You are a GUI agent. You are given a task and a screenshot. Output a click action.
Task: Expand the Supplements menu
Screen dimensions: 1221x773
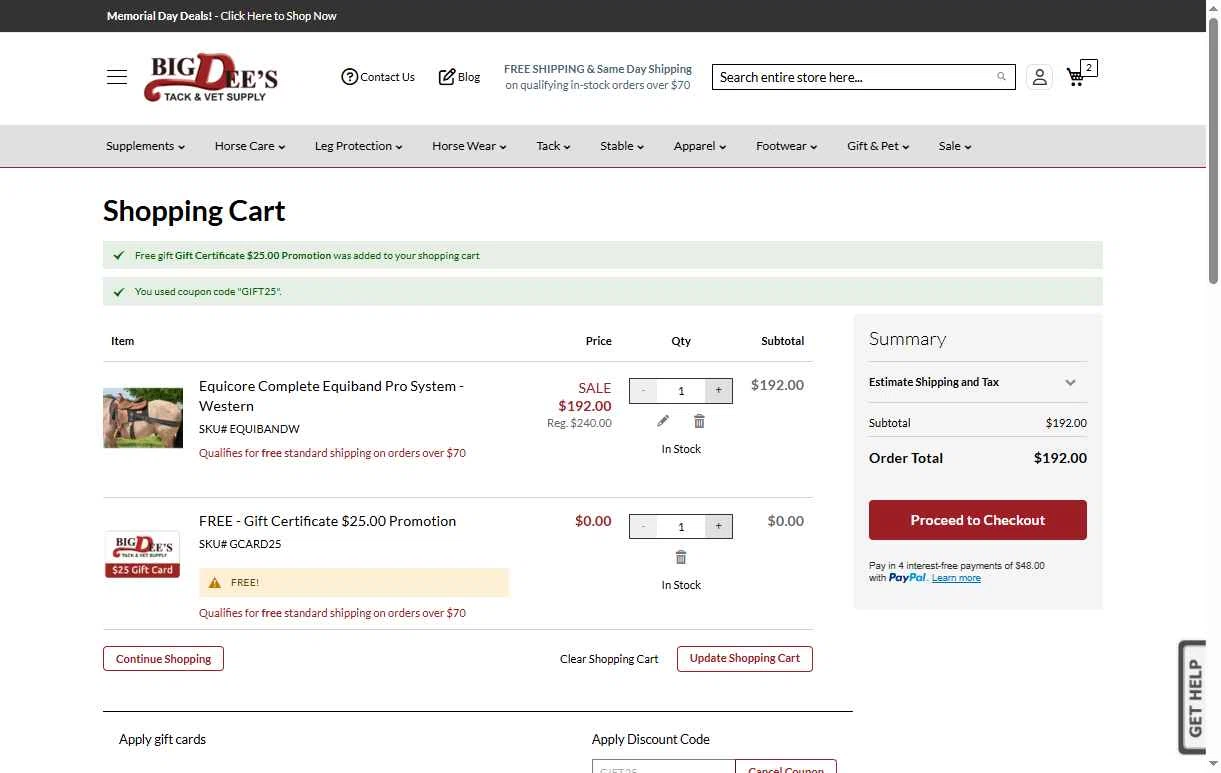coord(146,146)
